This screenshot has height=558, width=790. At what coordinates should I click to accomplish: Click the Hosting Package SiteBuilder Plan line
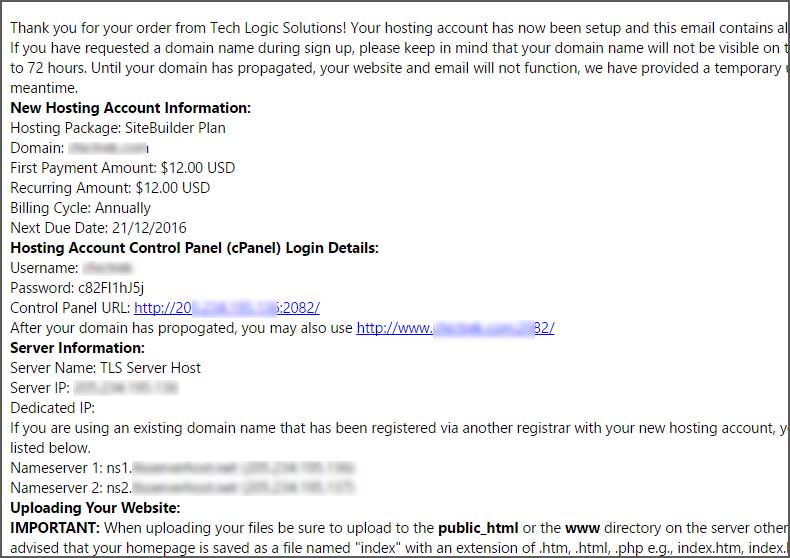pos(118,128)
